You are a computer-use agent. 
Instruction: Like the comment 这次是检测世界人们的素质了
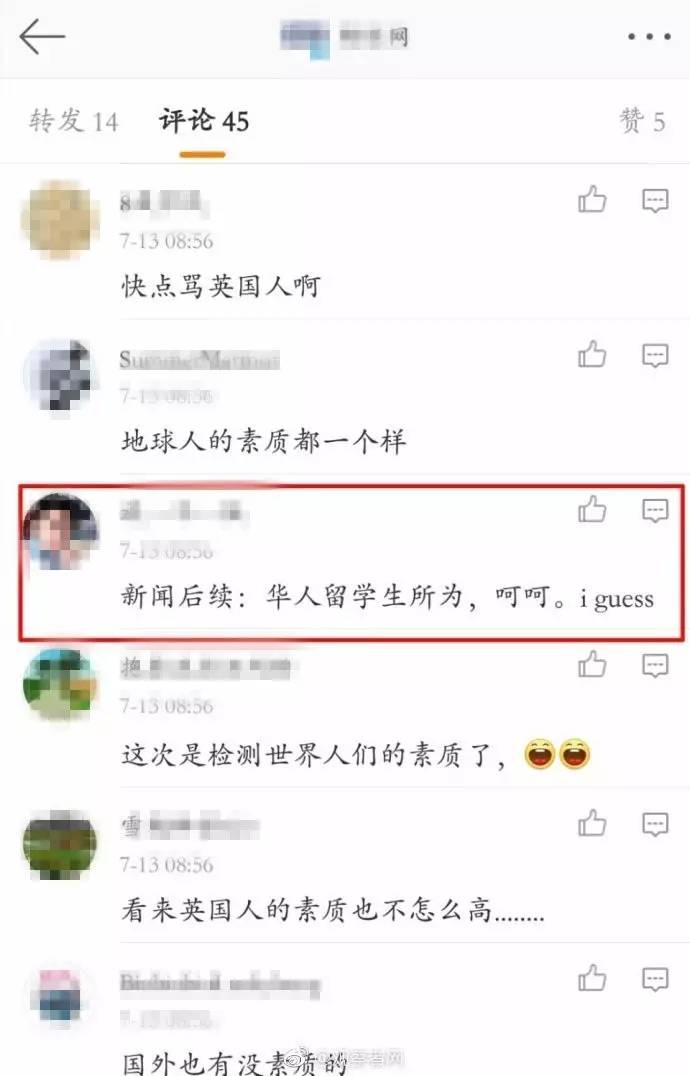click(x=592, y=664)
